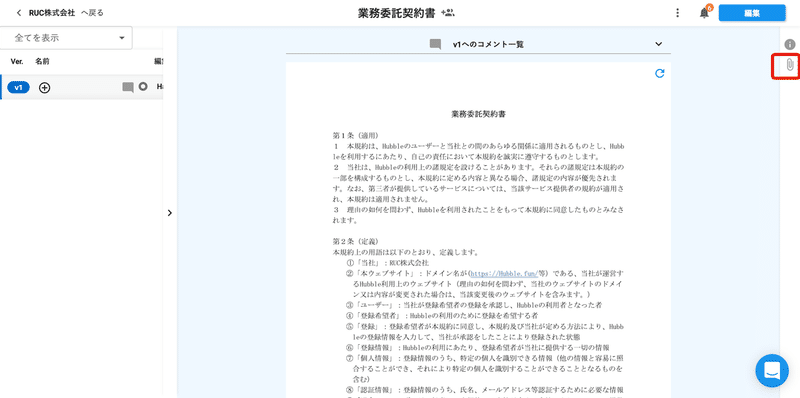Add a new version with the plus-circle icon
The image size is (800, 398).
45,88
